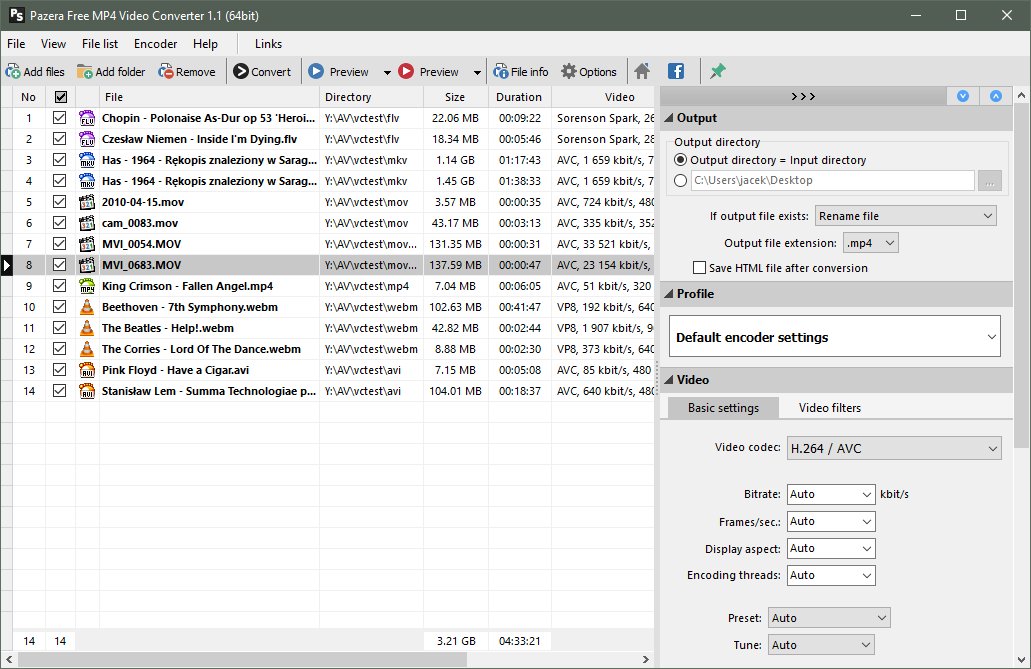1031x669 pixels.
Task: Click MOV icon of cam_0083.mov
Action: [87, 223]
